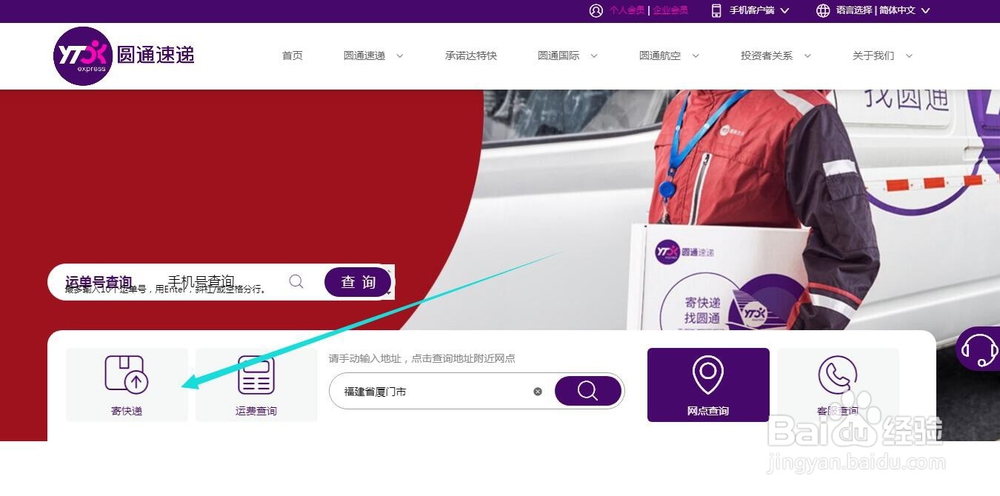
Task: Click the YTO Express logo
Action: pyautogui.click(x=123, y=56)
